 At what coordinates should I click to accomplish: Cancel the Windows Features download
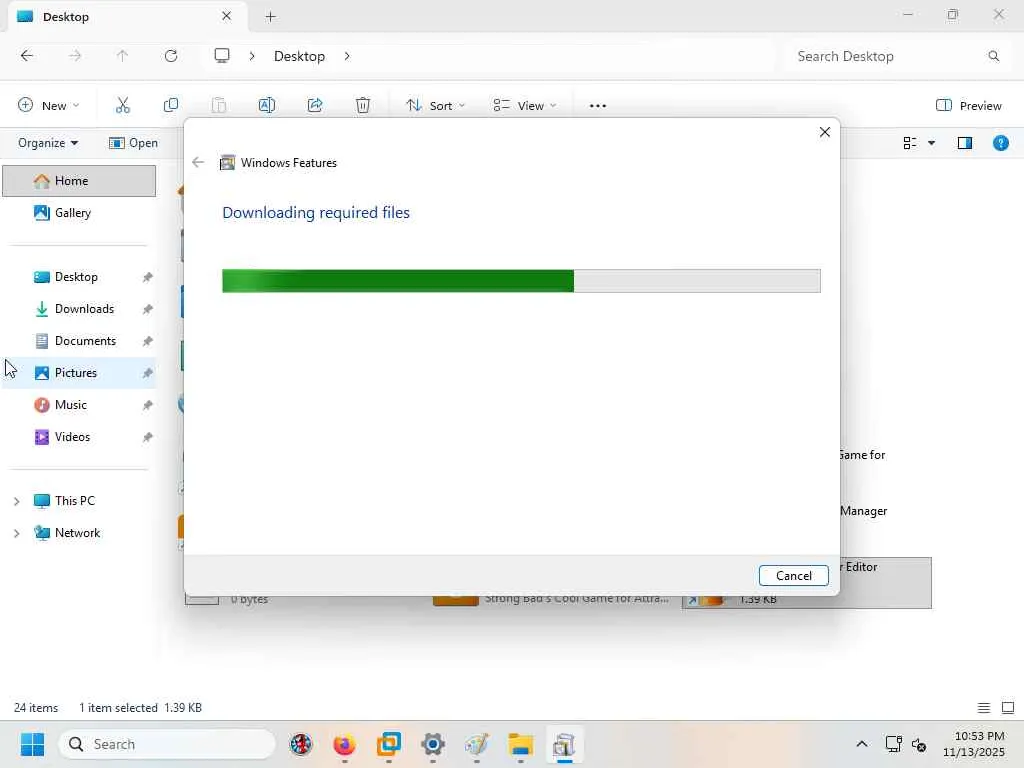point(793,575)
